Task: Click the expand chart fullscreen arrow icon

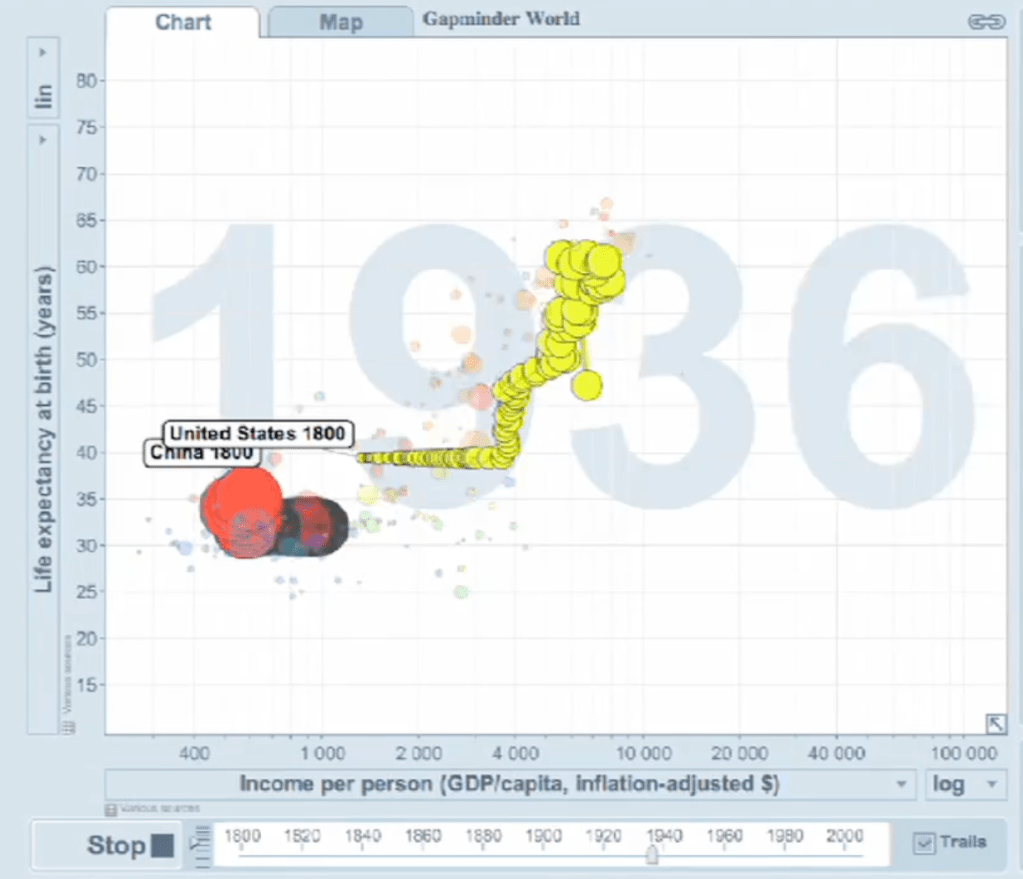Action: (x=995, y=723)
